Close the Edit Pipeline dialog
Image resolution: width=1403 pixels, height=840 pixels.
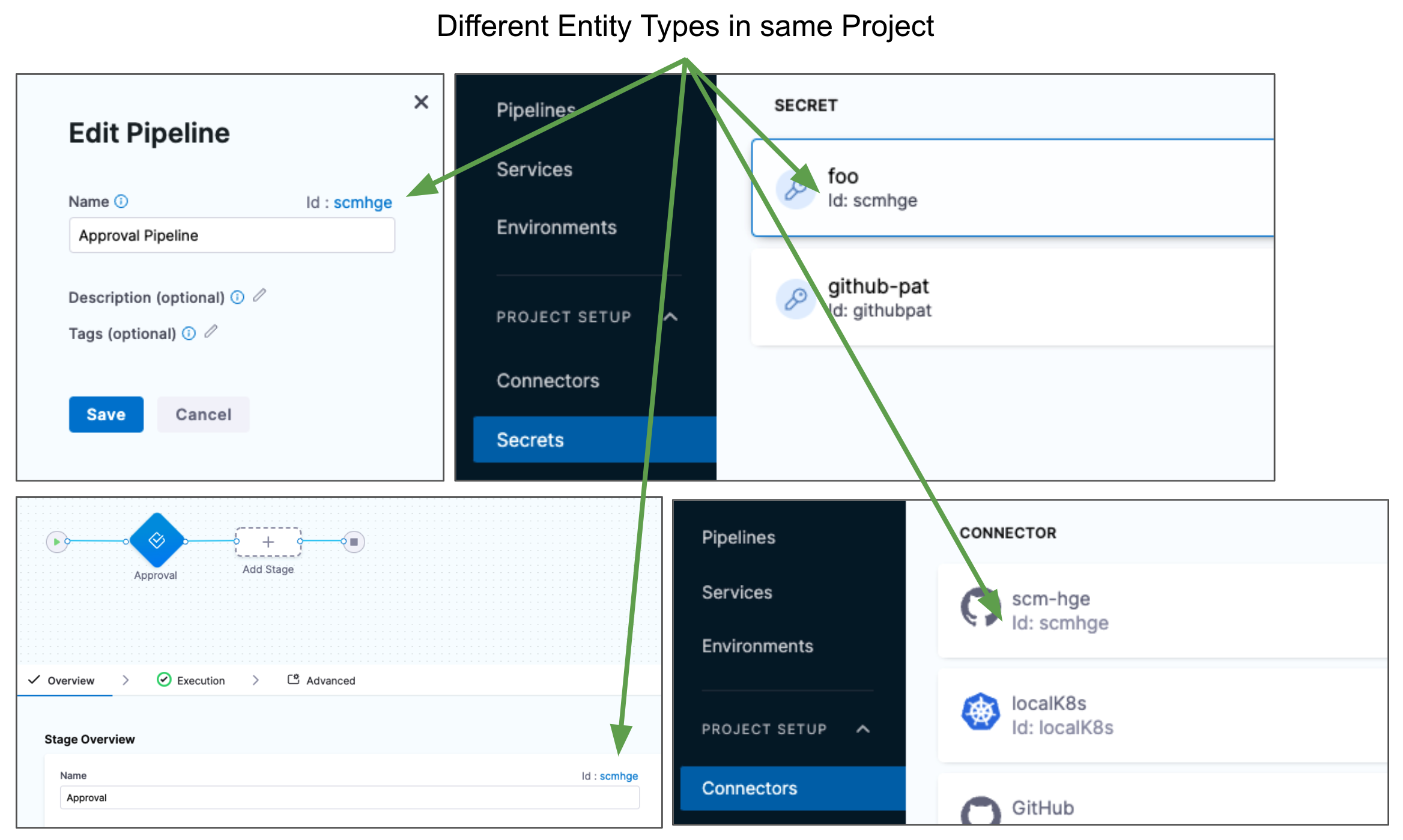click(421, 102)
